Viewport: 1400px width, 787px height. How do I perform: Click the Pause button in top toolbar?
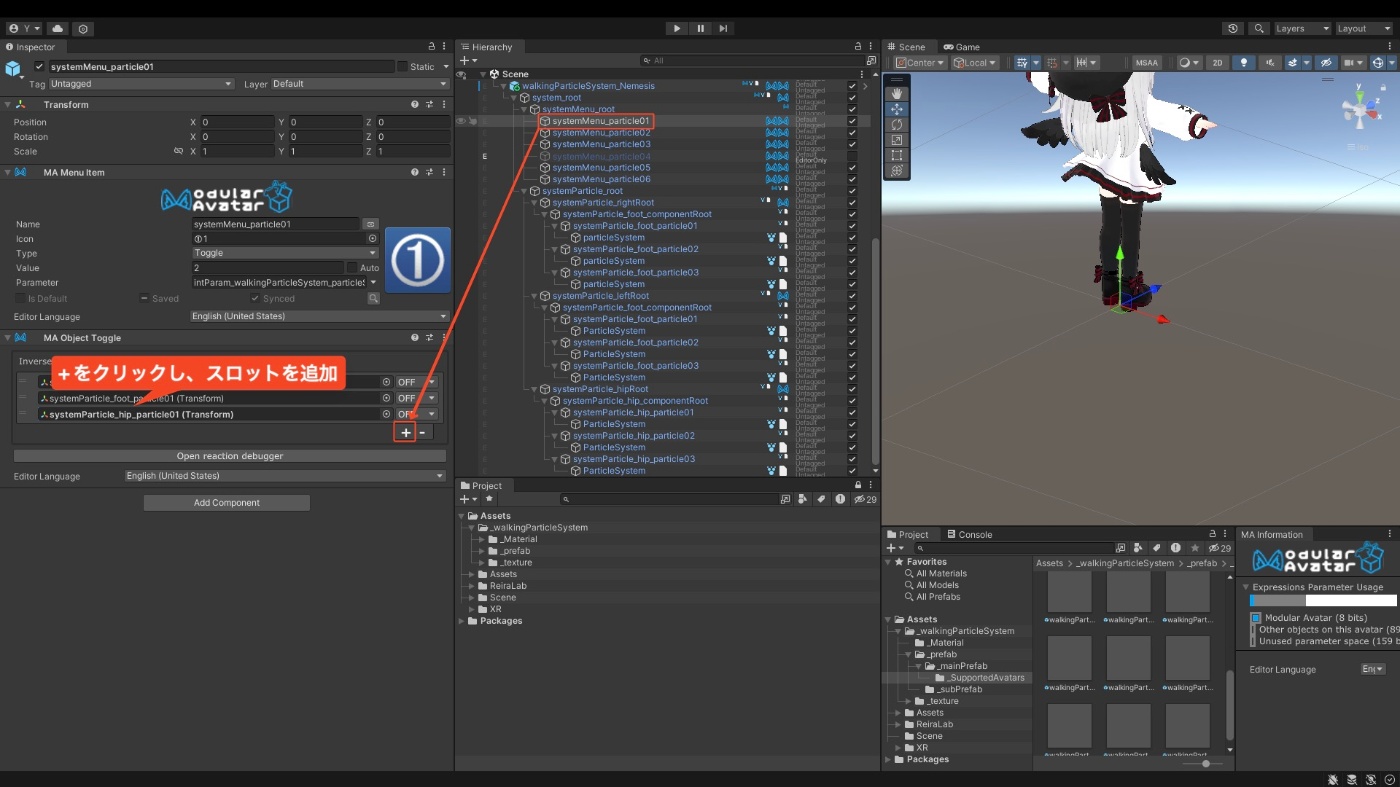700,28
